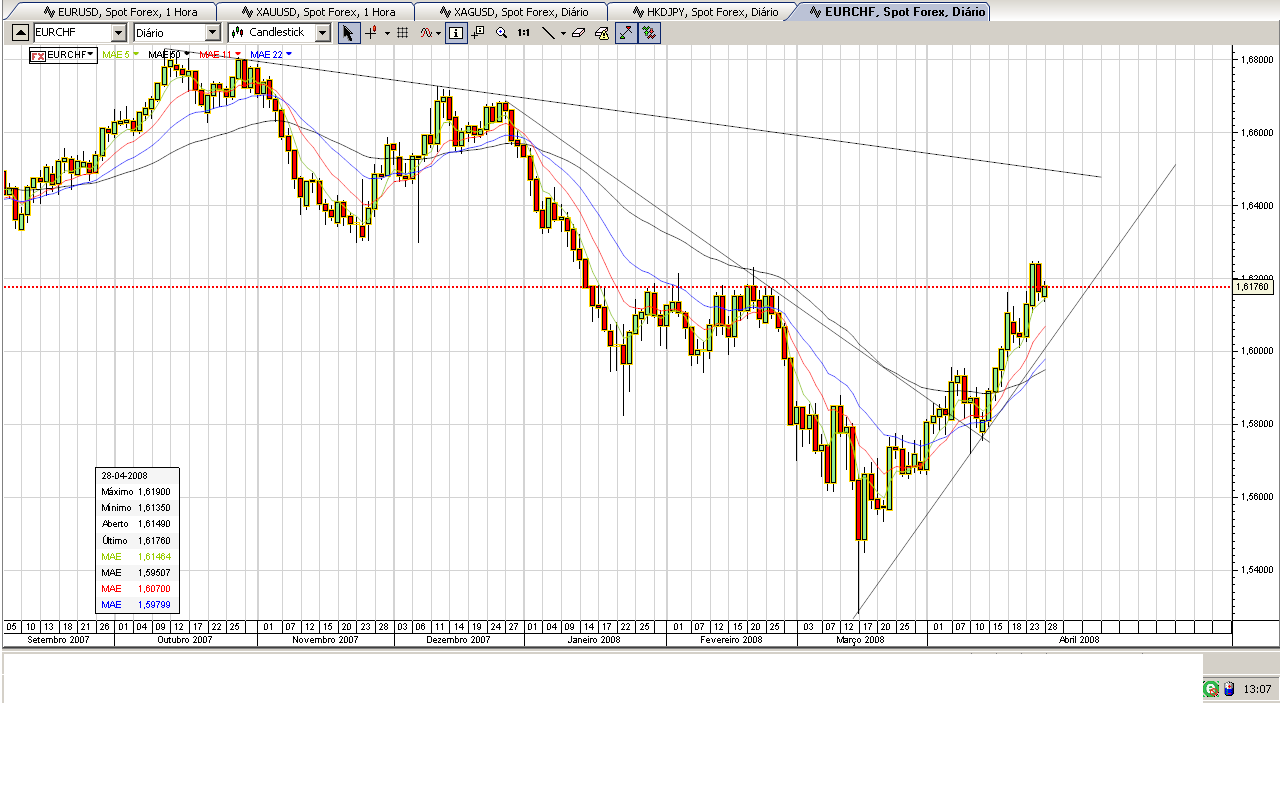Screen dimensions: 1280x800
Task: Click the Aberto 1,61490 row
Action: 136,524
